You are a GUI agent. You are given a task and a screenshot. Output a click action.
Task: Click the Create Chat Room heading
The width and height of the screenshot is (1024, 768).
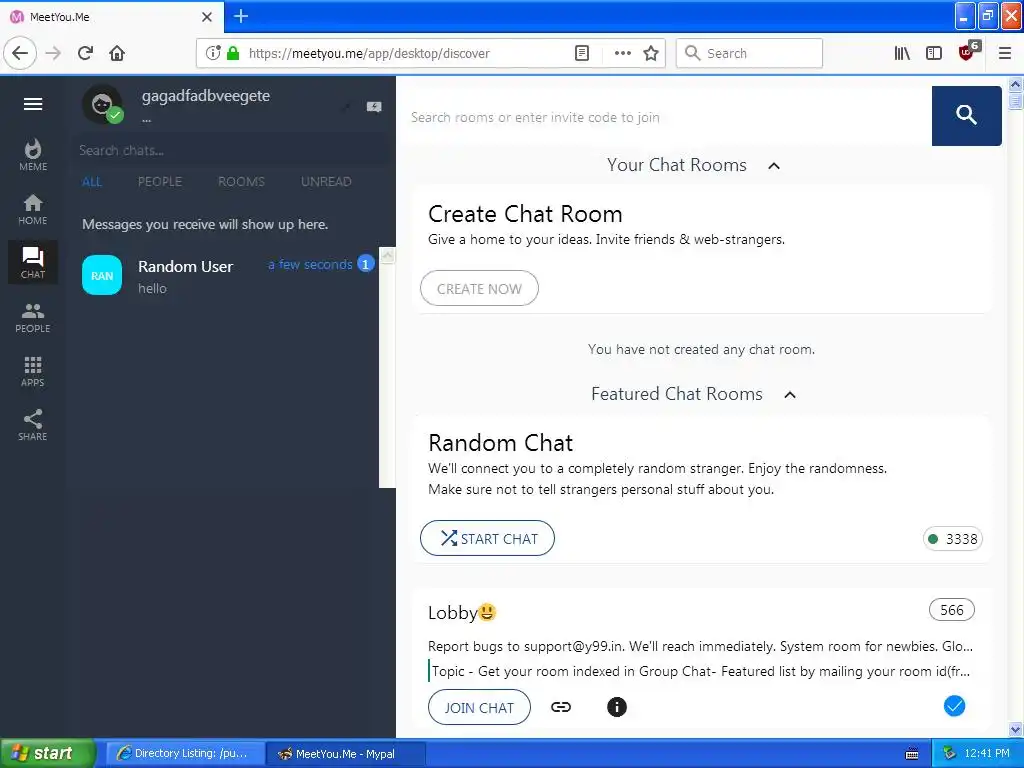point(525,214)
